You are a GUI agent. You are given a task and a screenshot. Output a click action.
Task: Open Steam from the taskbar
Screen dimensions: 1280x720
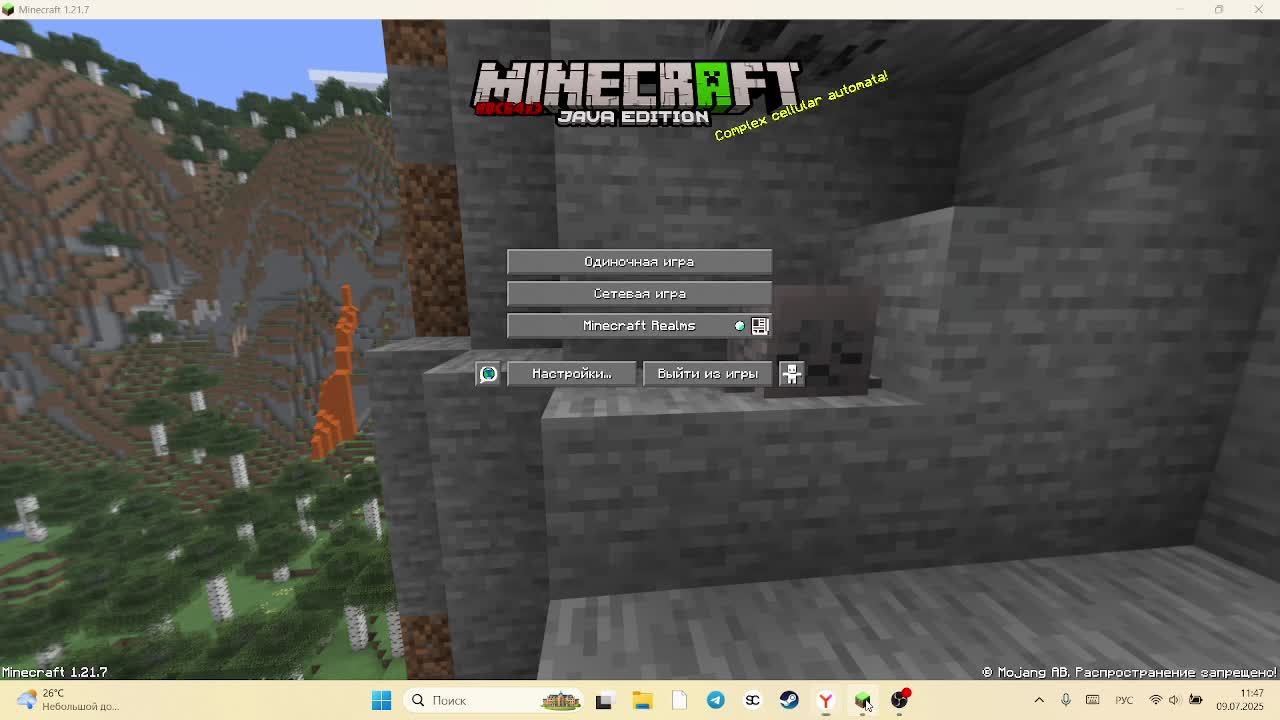pos(789,700)
